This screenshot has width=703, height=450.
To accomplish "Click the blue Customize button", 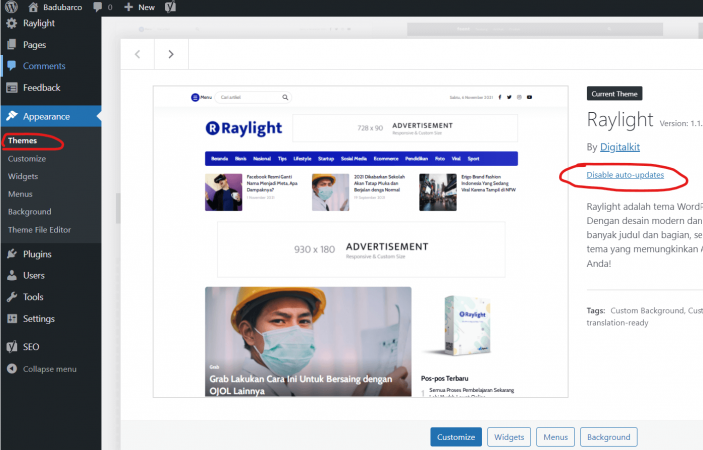I will [456, 437].
